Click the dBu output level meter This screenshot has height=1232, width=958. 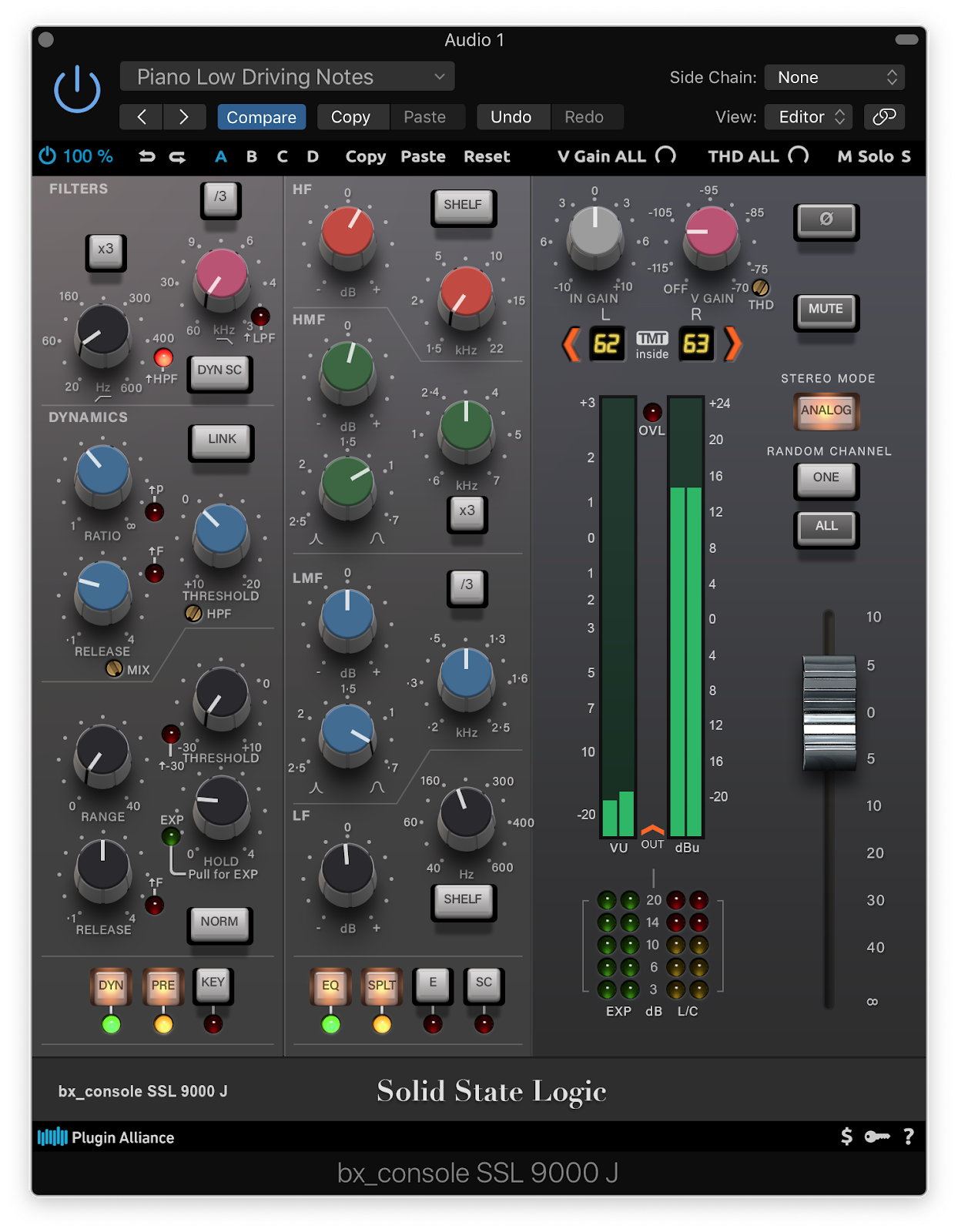click(x=685, y=616)
